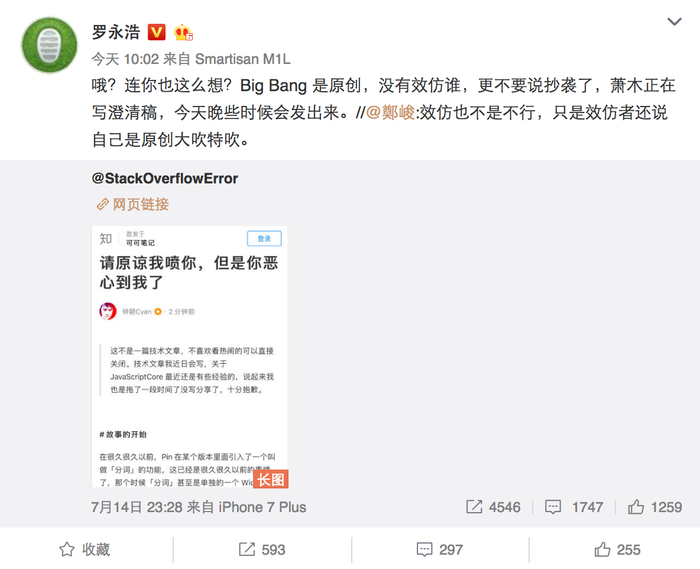
Task: Open the post options chevron menu
Action: point(674,21)
